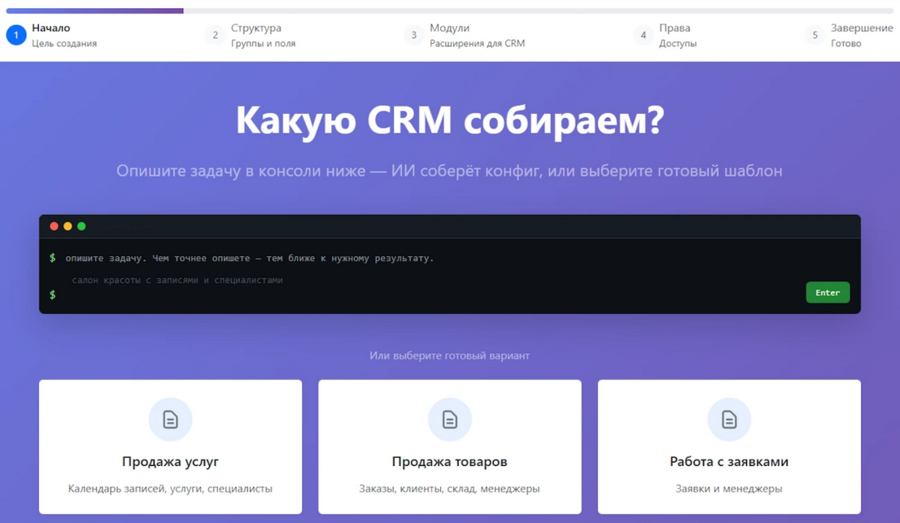Switch to the Права step label

674,28
